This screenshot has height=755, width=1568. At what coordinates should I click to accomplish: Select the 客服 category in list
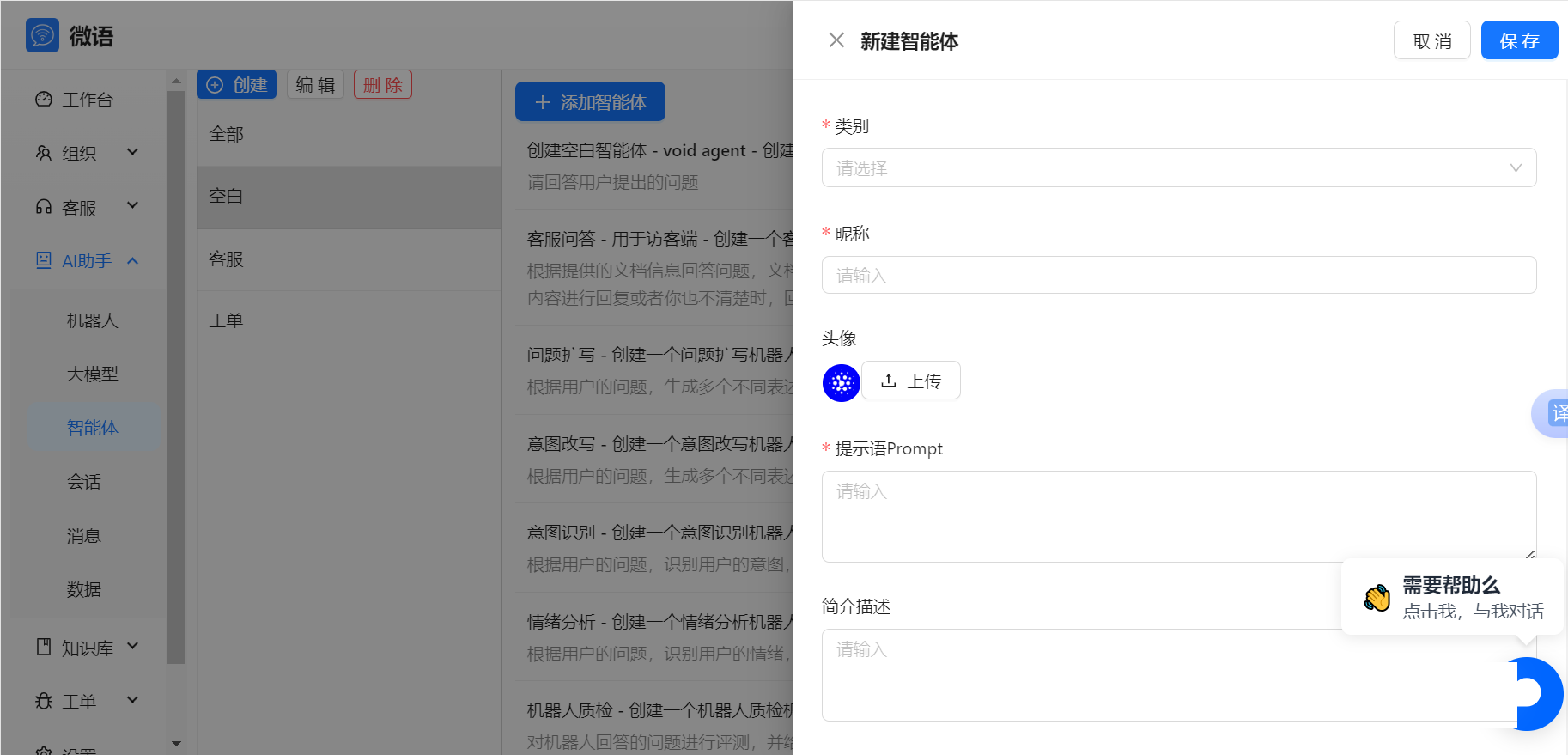pyautogui.click(x=349, y=259)
